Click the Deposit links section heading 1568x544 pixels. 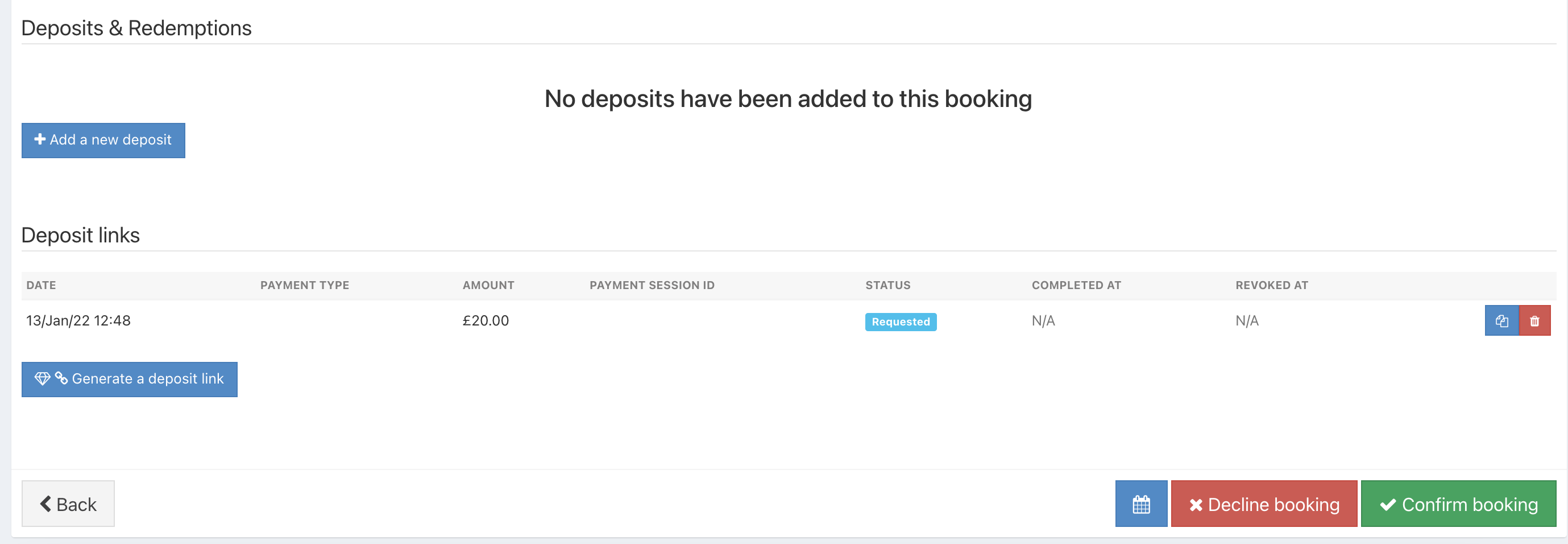(80, 235)
